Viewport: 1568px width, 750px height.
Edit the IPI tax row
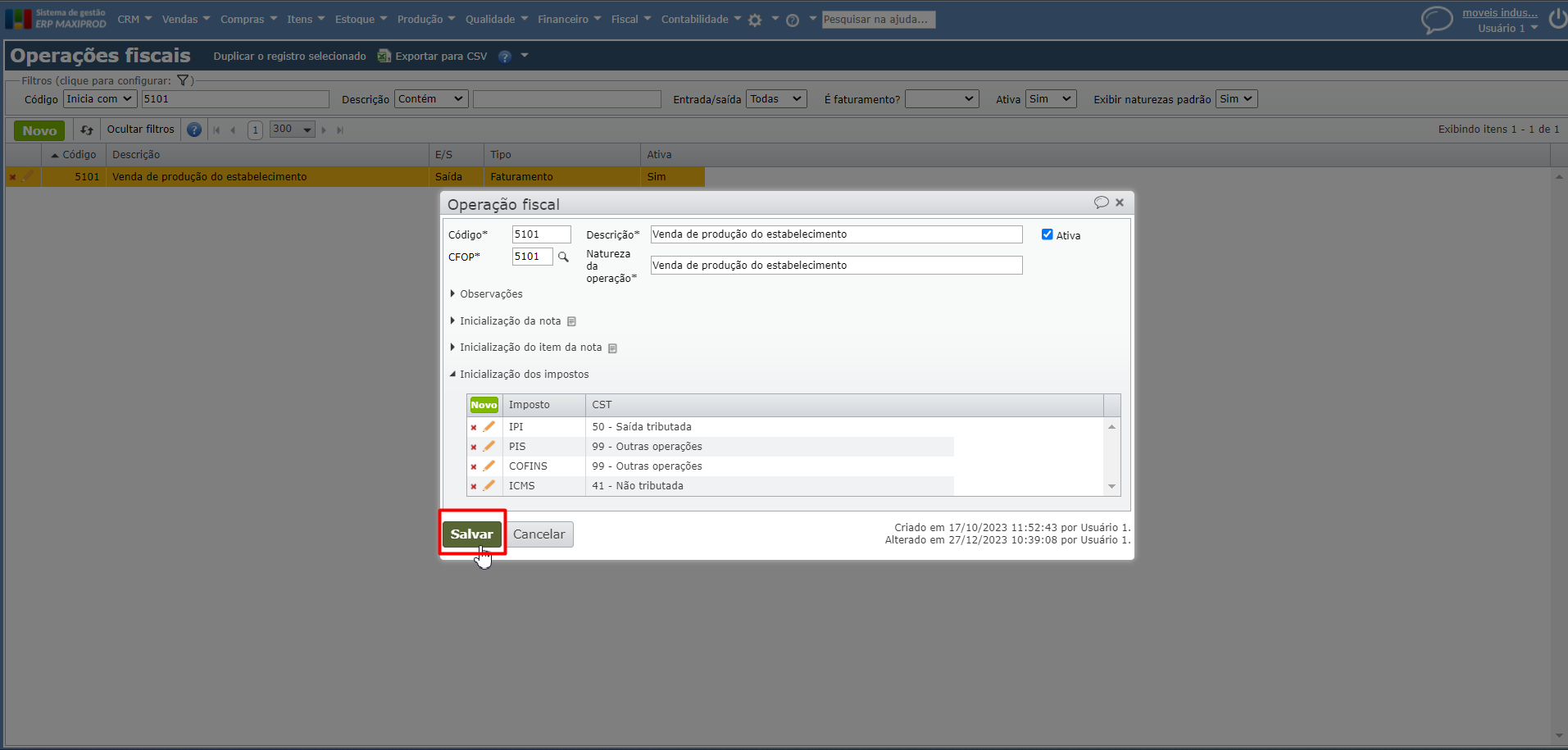click(x=489, y=426)
